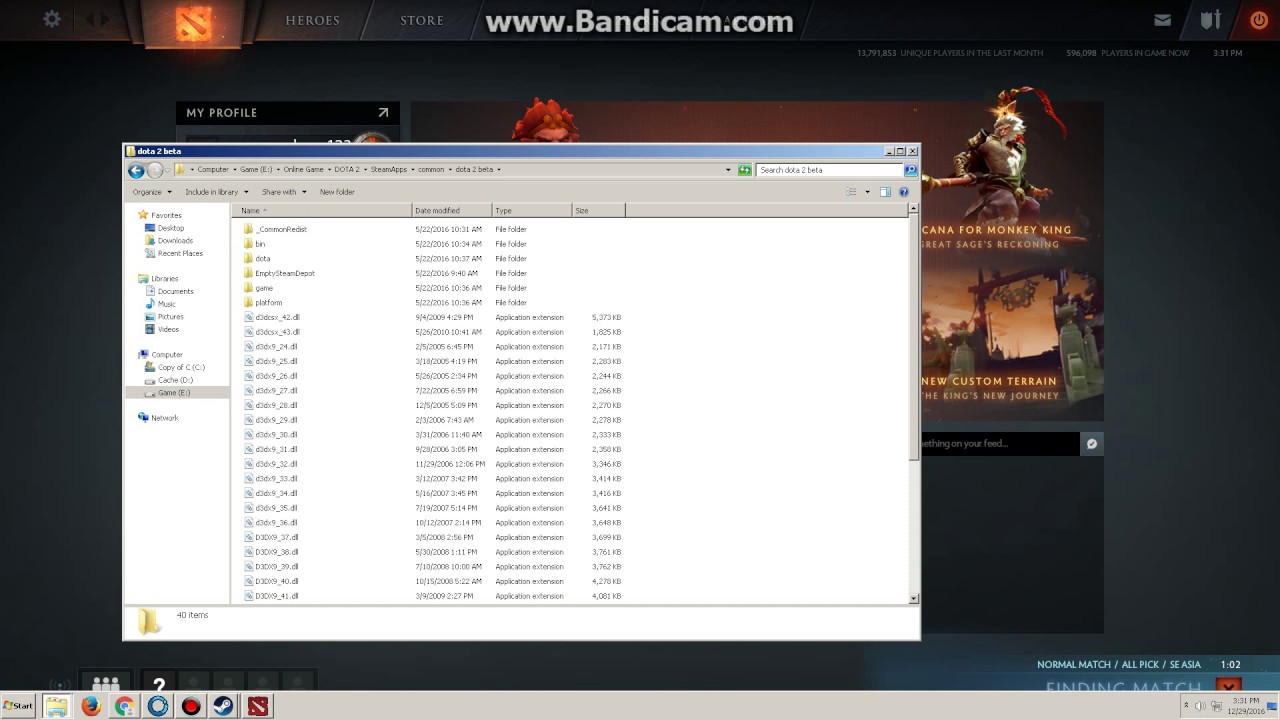Select Copy of C (C:) drive

tap(181, 368)
